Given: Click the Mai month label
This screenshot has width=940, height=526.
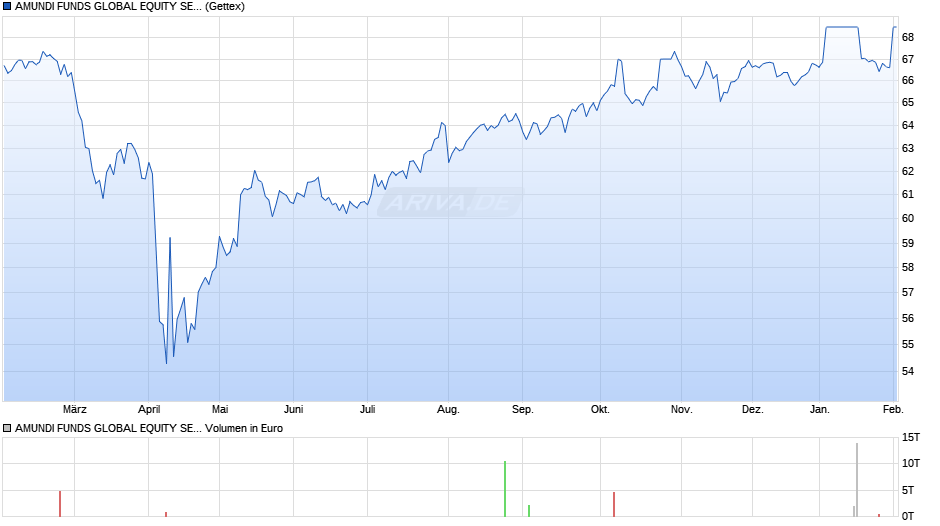Looking at the screenshot, I should coord(220,410).
